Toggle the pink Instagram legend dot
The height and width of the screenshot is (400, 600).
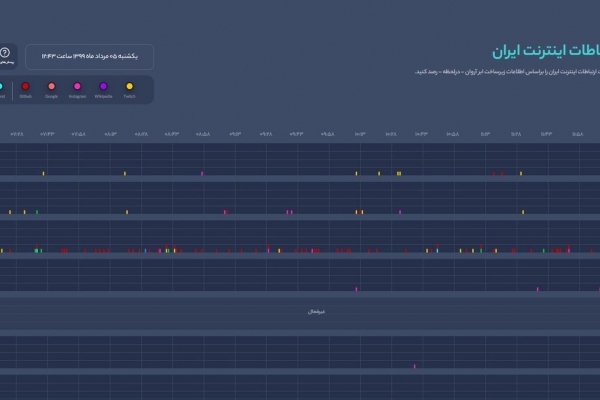pos(77,86)
